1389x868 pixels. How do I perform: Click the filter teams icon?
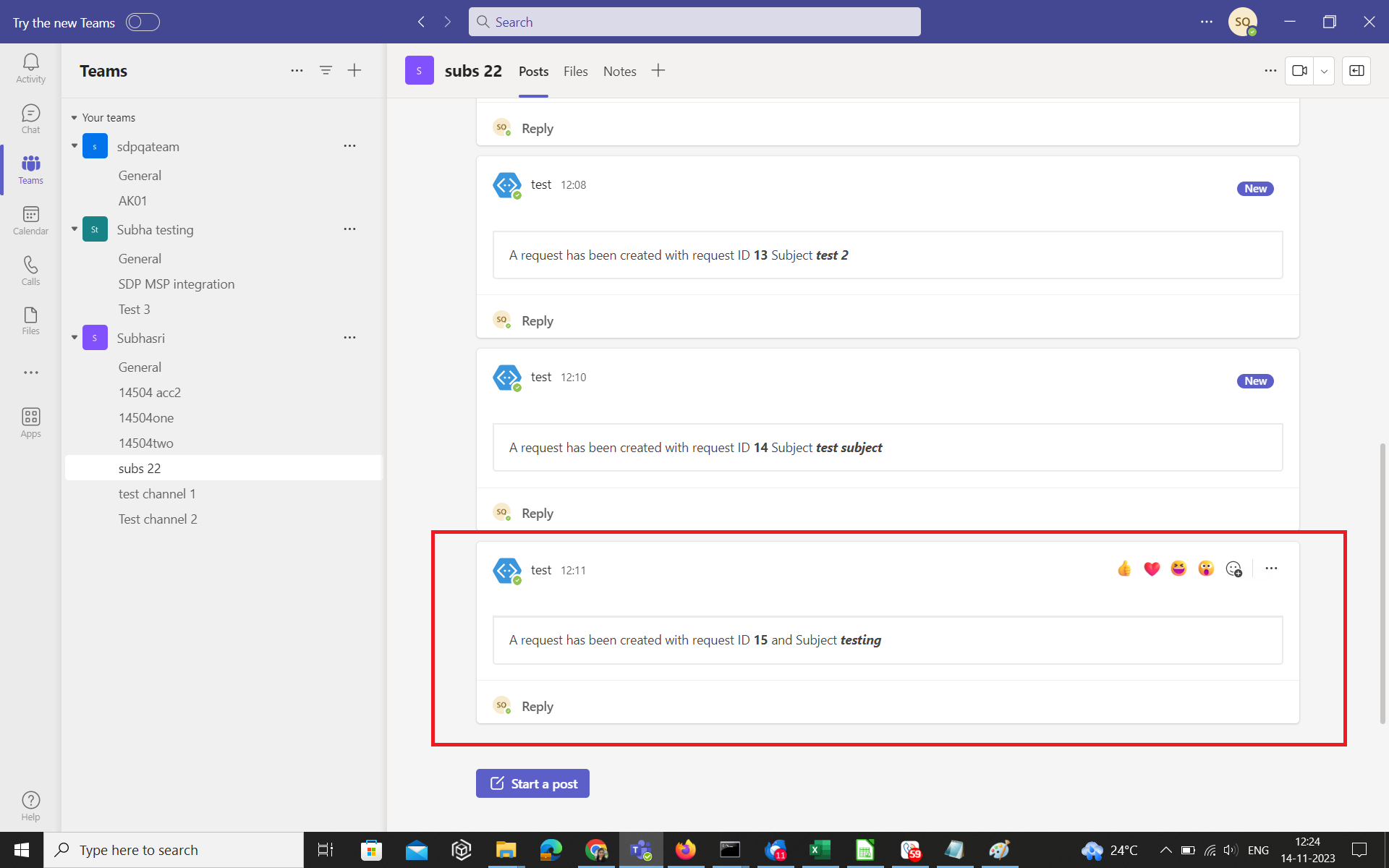(326, 70)
